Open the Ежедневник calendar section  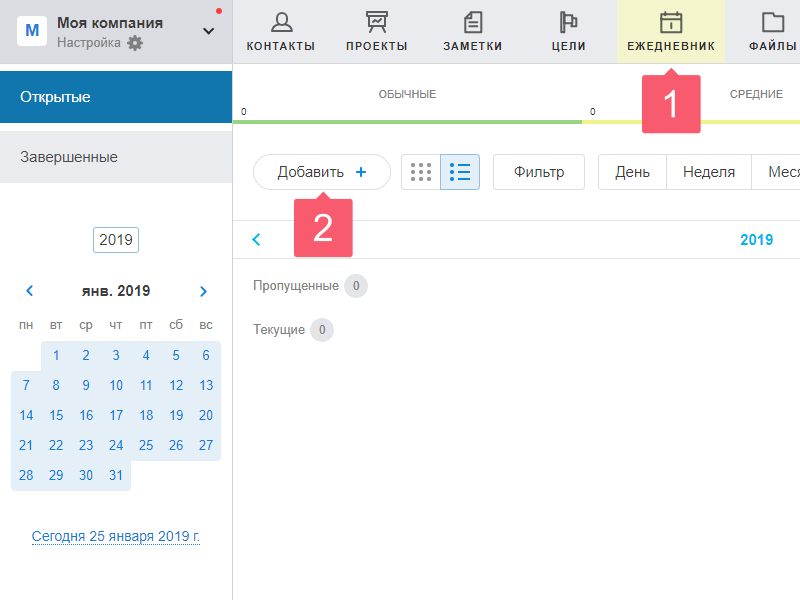671,32
